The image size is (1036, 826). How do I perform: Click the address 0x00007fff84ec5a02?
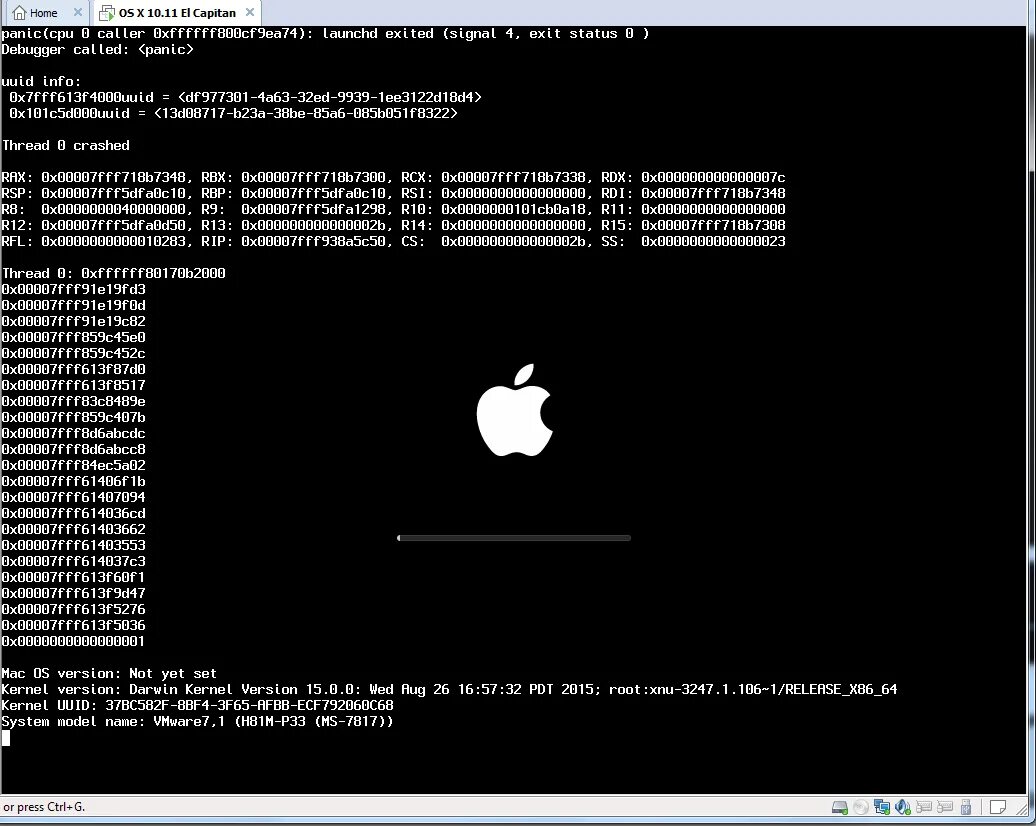pos(73,465)
